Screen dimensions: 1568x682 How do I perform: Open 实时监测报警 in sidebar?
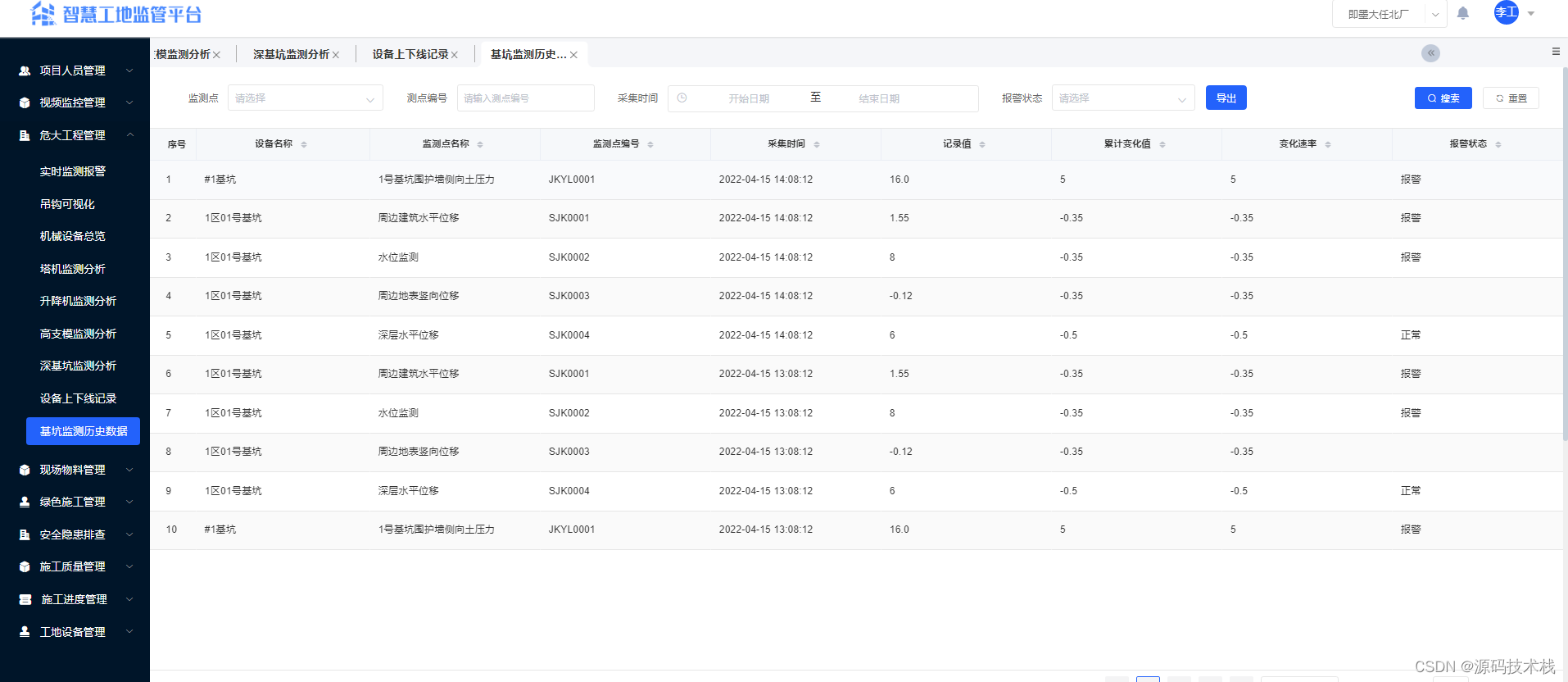pyautogui.click(x=73, y=171)
